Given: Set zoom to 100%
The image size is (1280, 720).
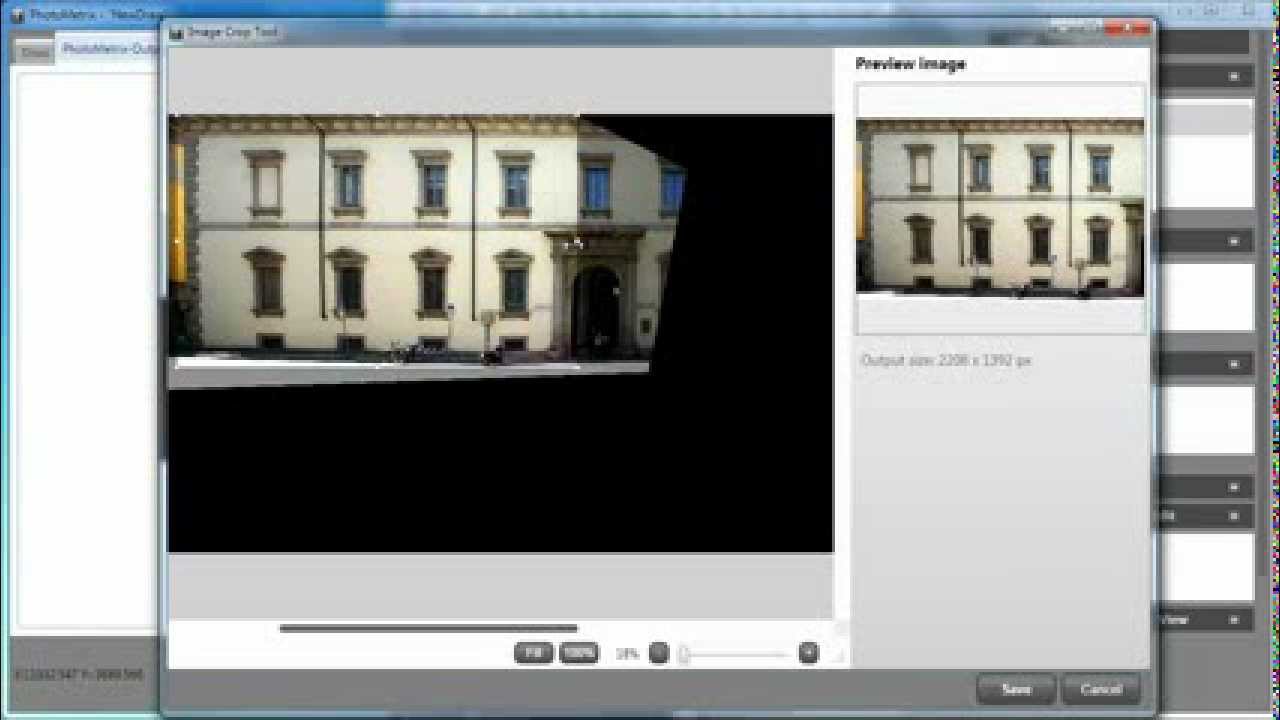Looking at the screenshot, I should 579,653.
